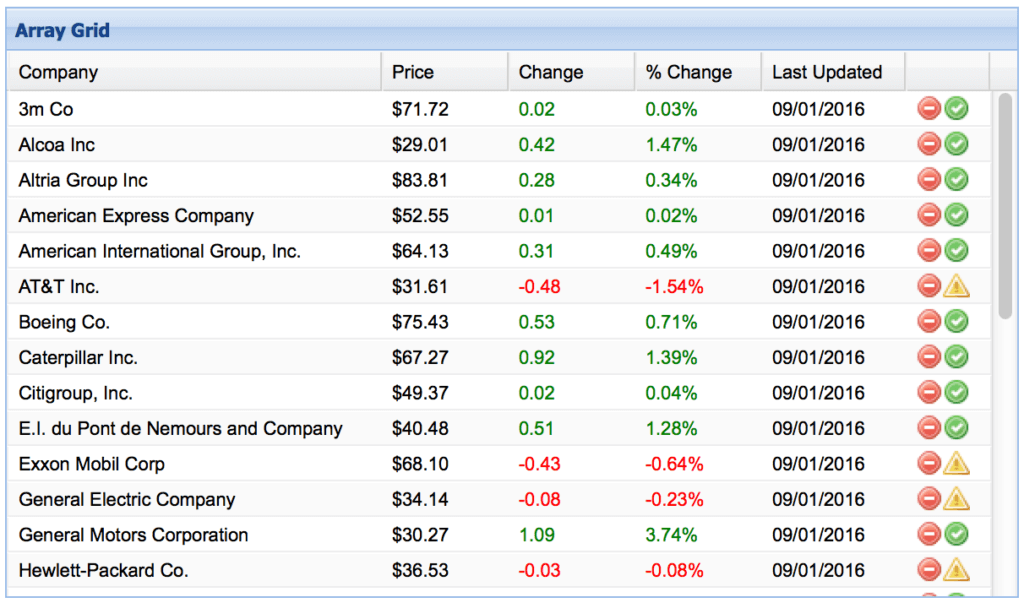This screenshot has height=603, width=1024.
Task: Click green check icon on Alcoa Inc row
Action: click(957, 144)
